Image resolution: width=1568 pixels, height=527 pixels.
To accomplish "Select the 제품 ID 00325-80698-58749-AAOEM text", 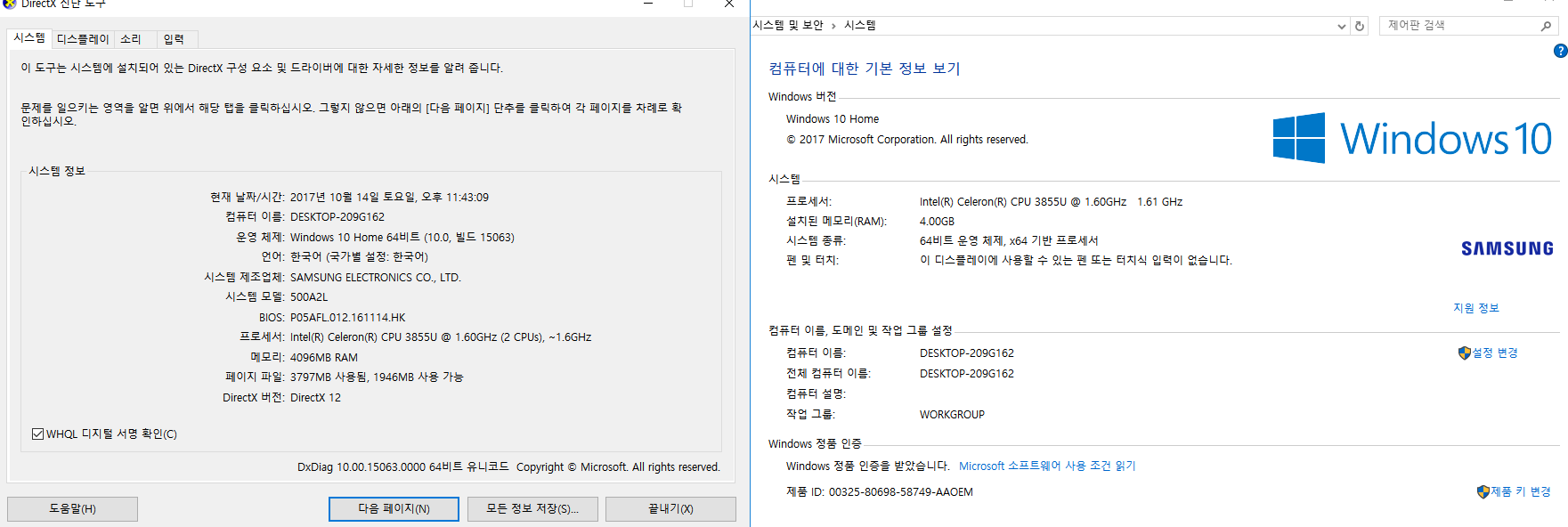I will (x=880, y=492).
